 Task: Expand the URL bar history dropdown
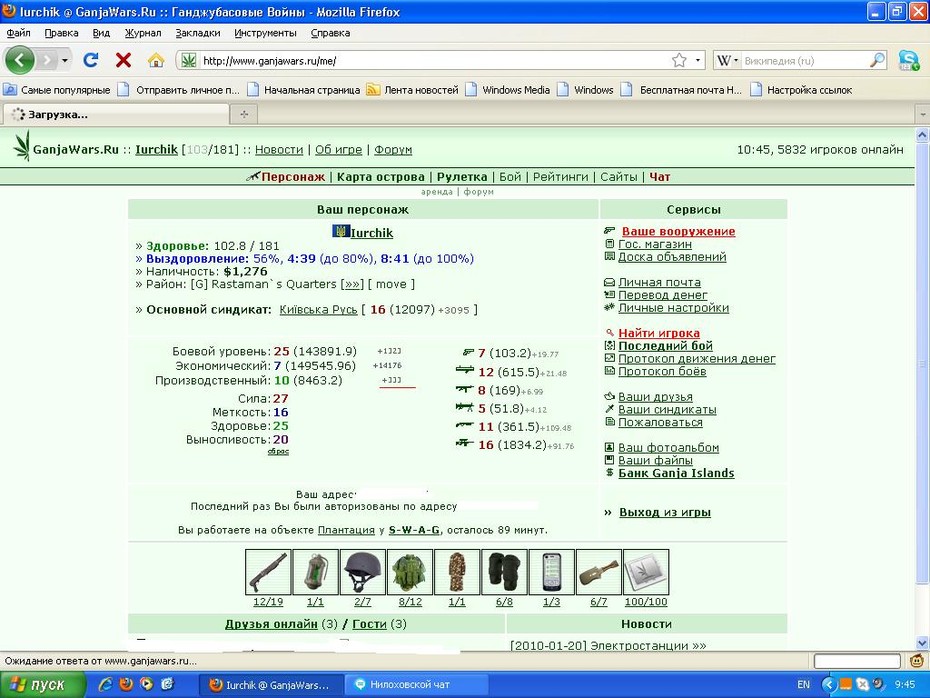tap(698, 60)
